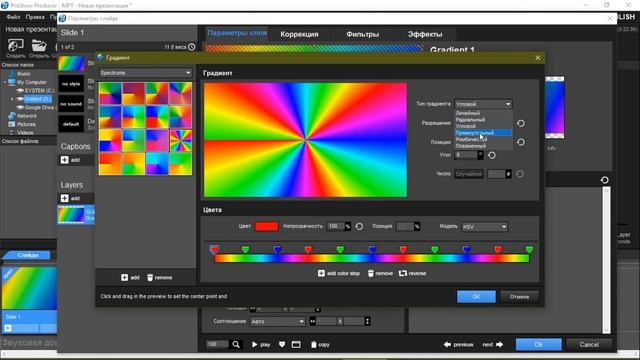The height and width of the screenshot is (360, 640).
Task: Switch to the Эффекты tab
Action: point(425,34)
